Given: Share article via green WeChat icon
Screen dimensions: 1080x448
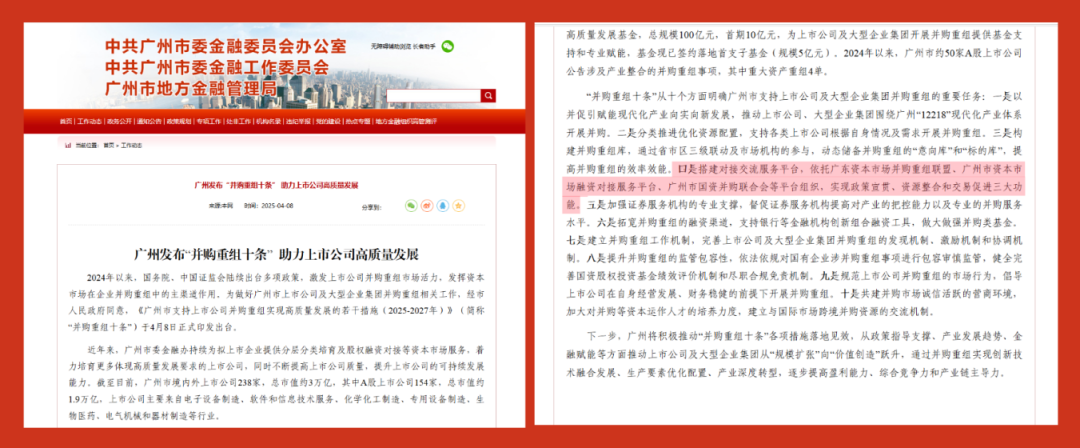Looking at the screenshot, I should [410, 205].
